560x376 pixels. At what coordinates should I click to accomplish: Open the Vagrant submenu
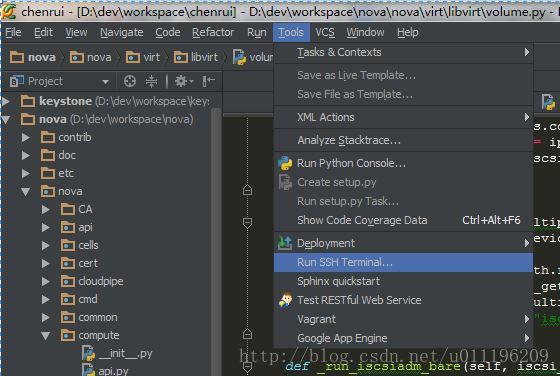pyautogui.click(x=403, y=319)
